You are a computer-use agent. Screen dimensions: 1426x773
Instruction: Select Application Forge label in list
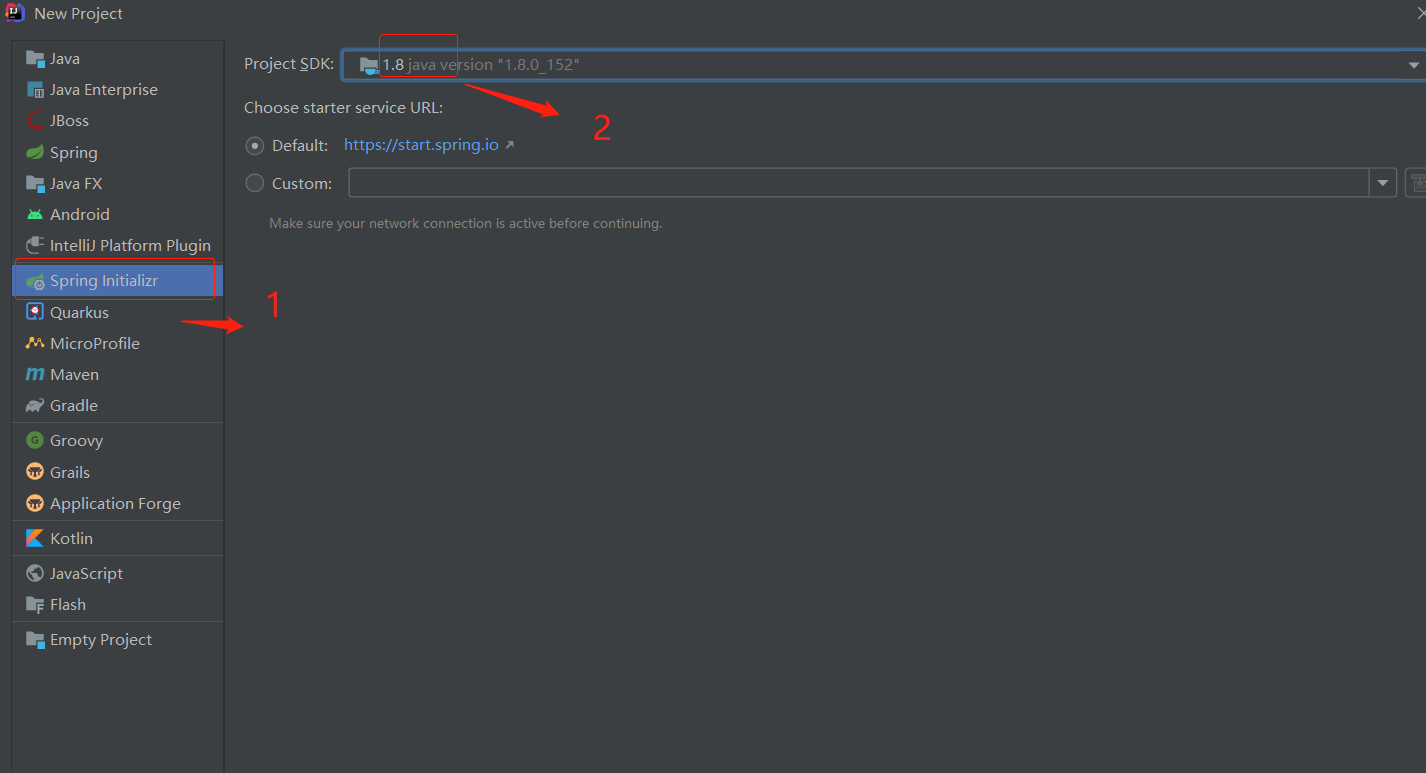tap(116, 504)
